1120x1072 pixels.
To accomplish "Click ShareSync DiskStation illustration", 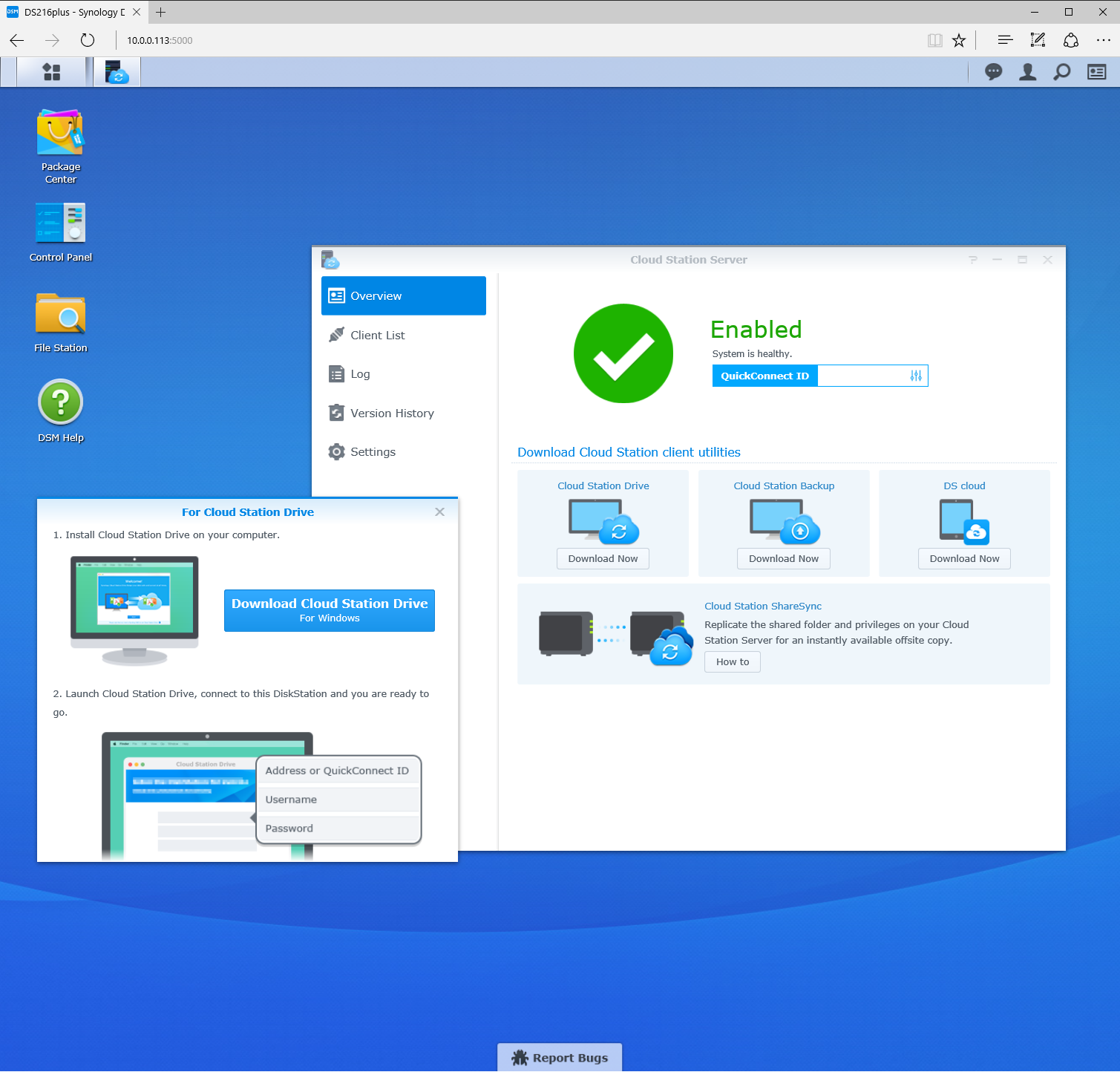I will pyautogui.click(x=615, y=637).
